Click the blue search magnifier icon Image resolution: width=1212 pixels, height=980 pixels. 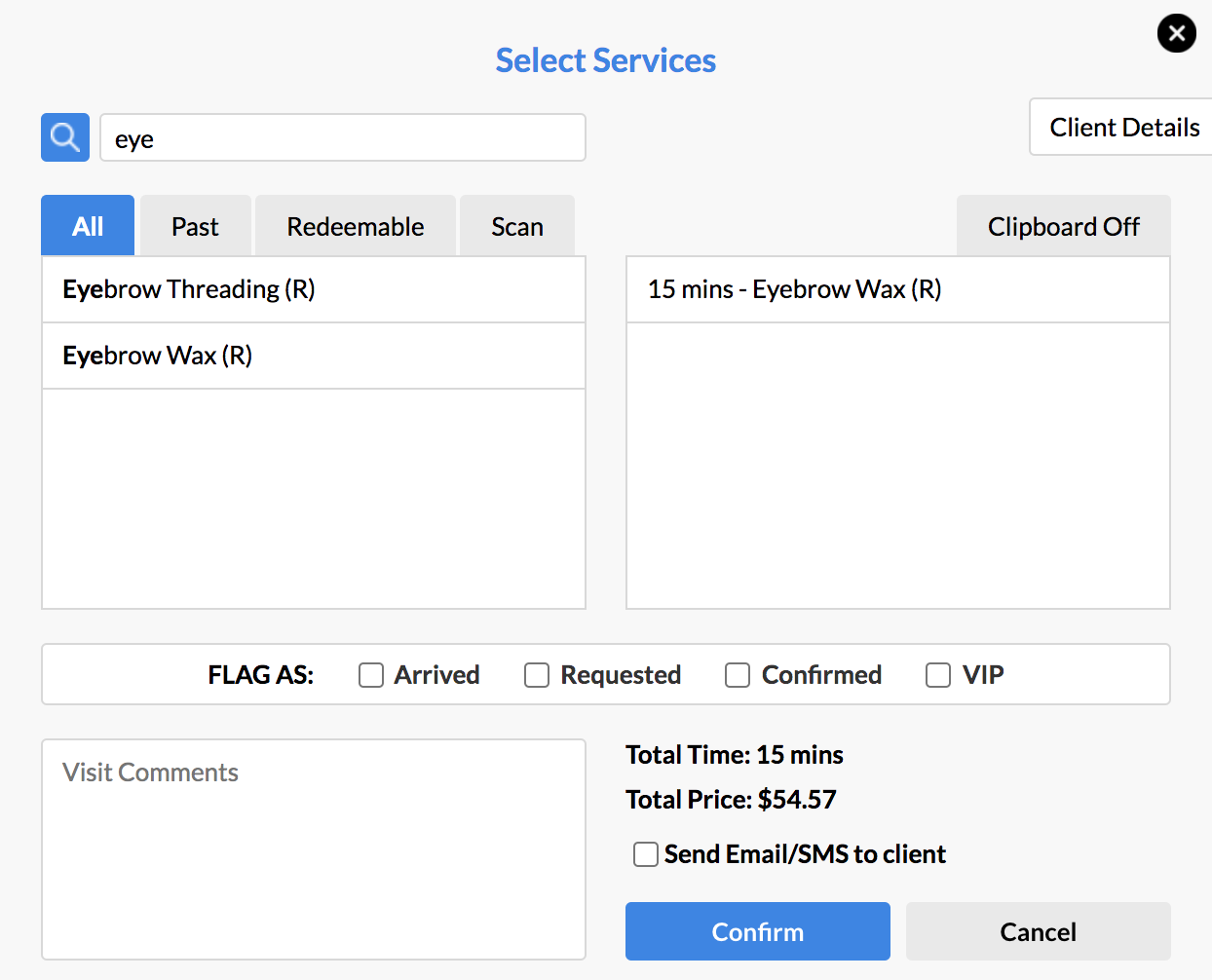65,137
